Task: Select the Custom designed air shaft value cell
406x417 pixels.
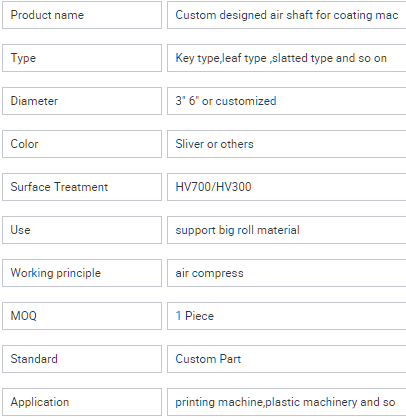Action: [286, 15]
